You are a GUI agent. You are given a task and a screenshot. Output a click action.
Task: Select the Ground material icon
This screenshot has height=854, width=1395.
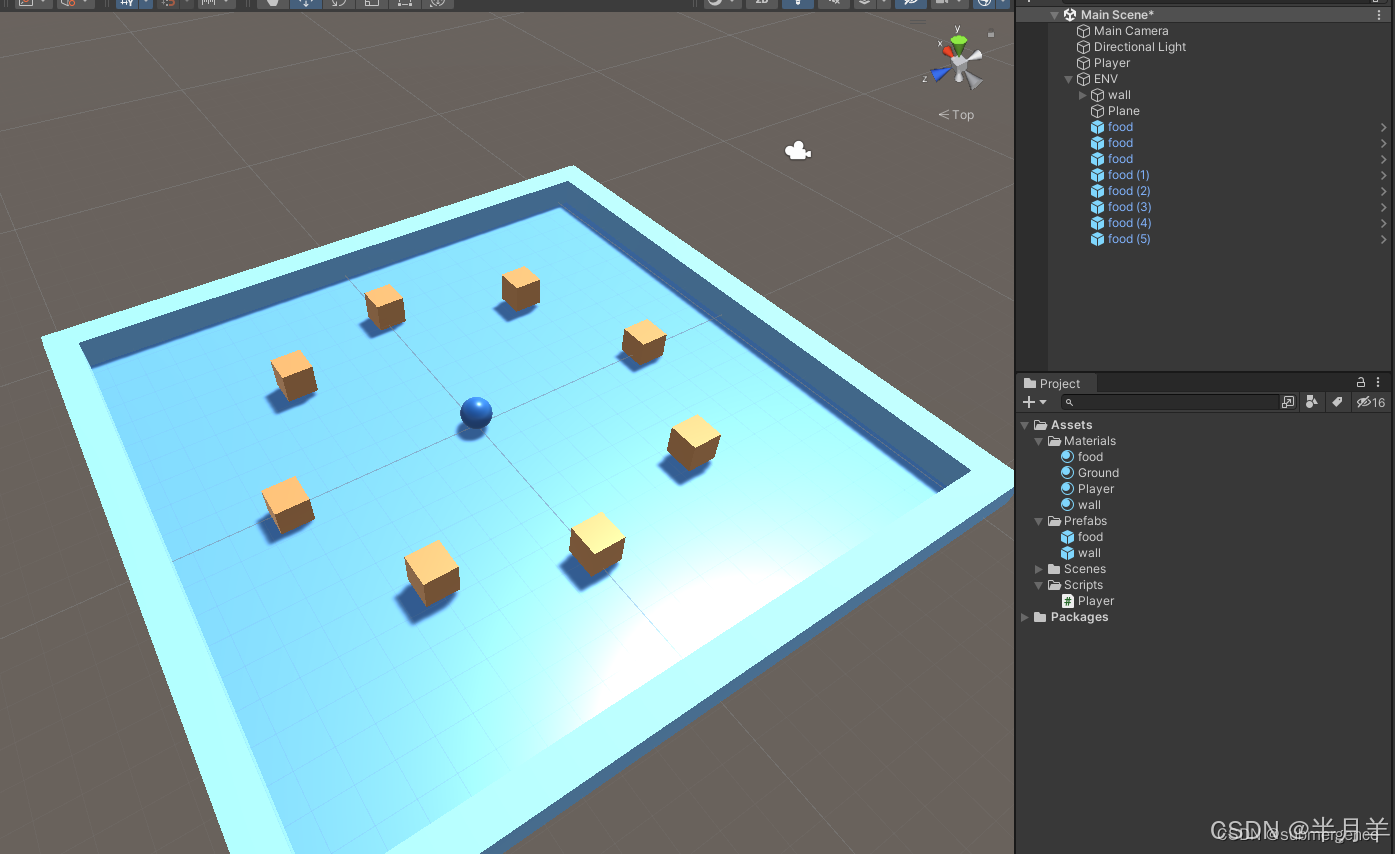pyautogui.click(x=1067, y=473)
